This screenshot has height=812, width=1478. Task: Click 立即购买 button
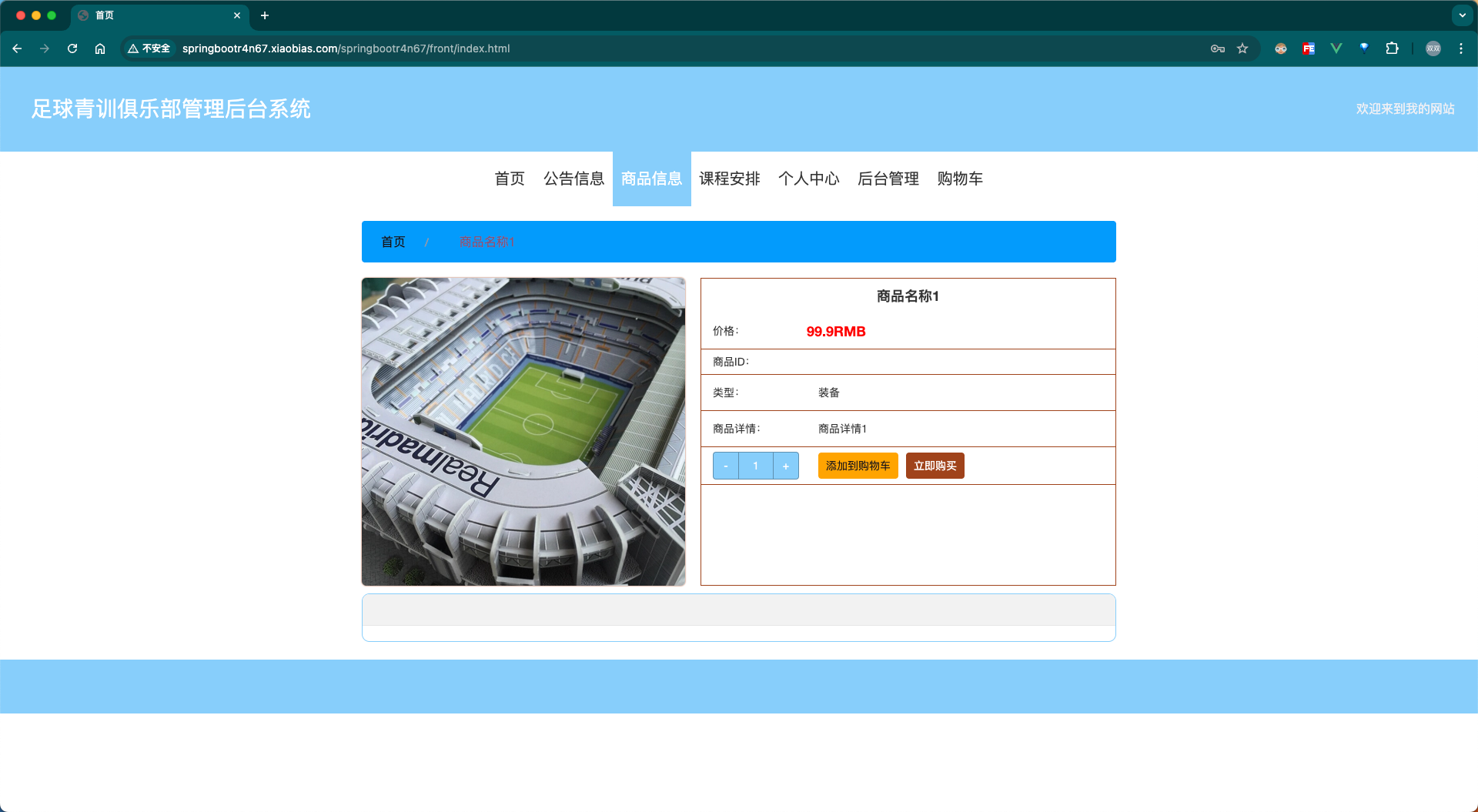[935, 466]
